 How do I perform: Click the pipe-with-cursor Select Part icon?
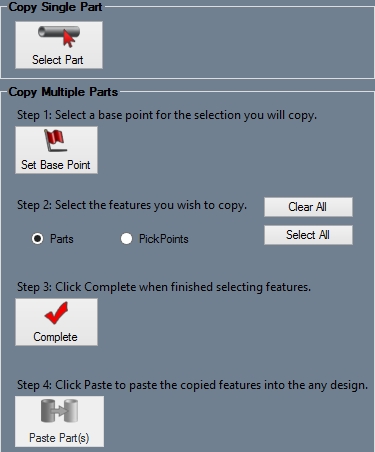coord(59,36)
